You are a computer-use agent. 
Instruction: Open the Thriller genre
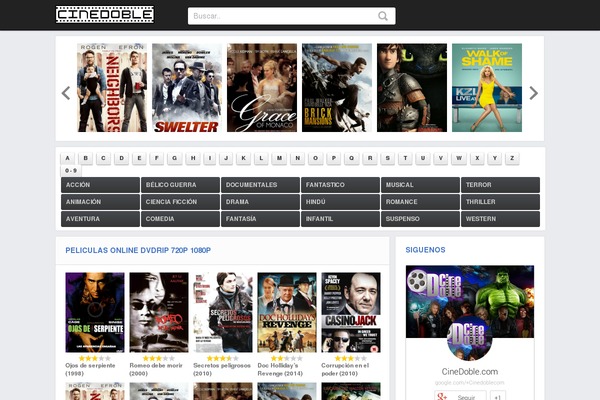500,202
